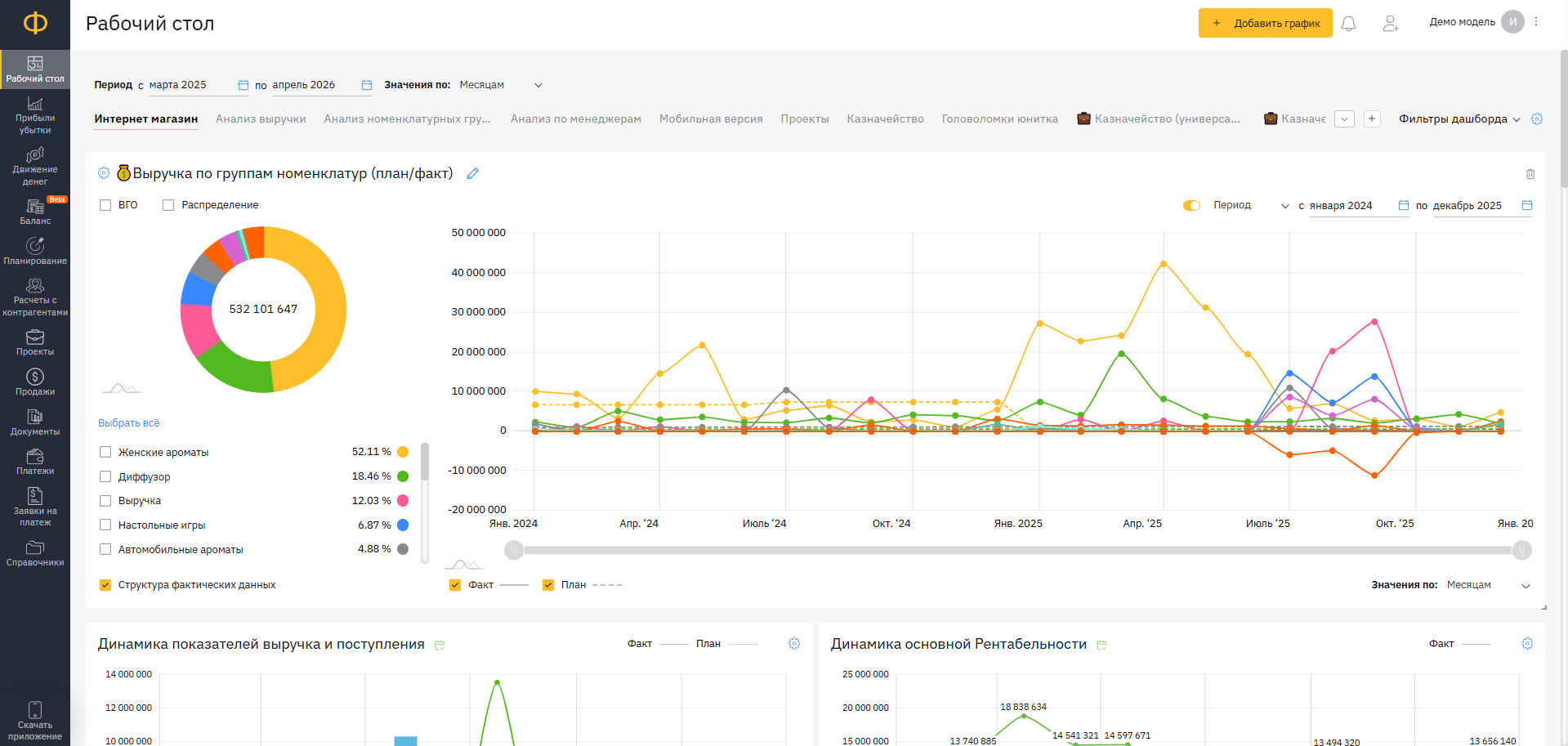Open Баланс beta section

click(35, 212)
